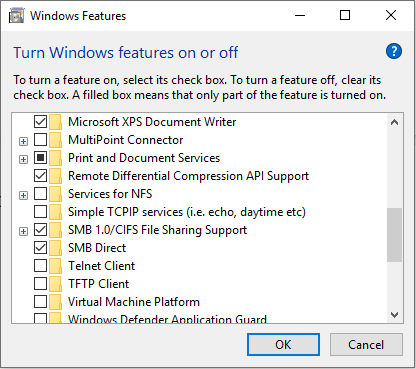The width and height of the screenshot is (416, 369).
Task: Click the Windows Features title bar icon
Action: (17, 16)
